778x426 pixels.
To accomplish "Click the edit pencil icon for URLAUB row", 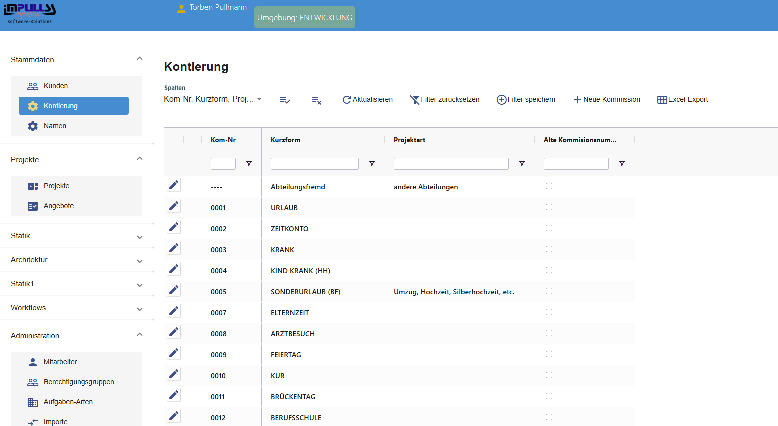I will point(173,206).
